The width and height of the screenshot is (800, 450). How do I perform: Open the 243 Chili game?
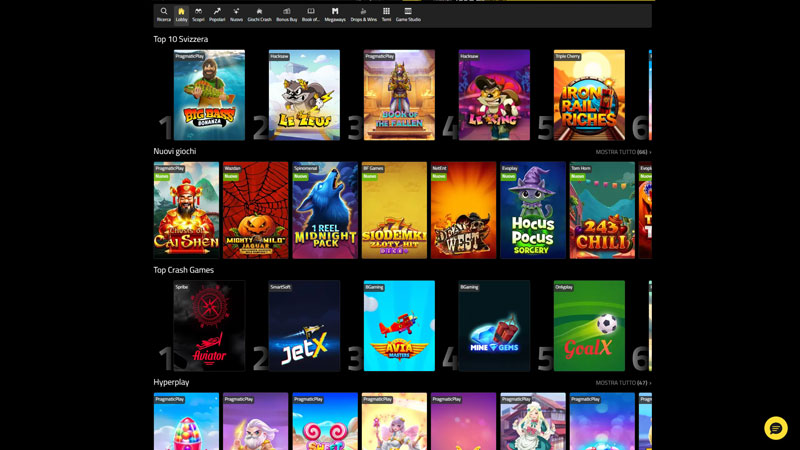click(602, 210)
